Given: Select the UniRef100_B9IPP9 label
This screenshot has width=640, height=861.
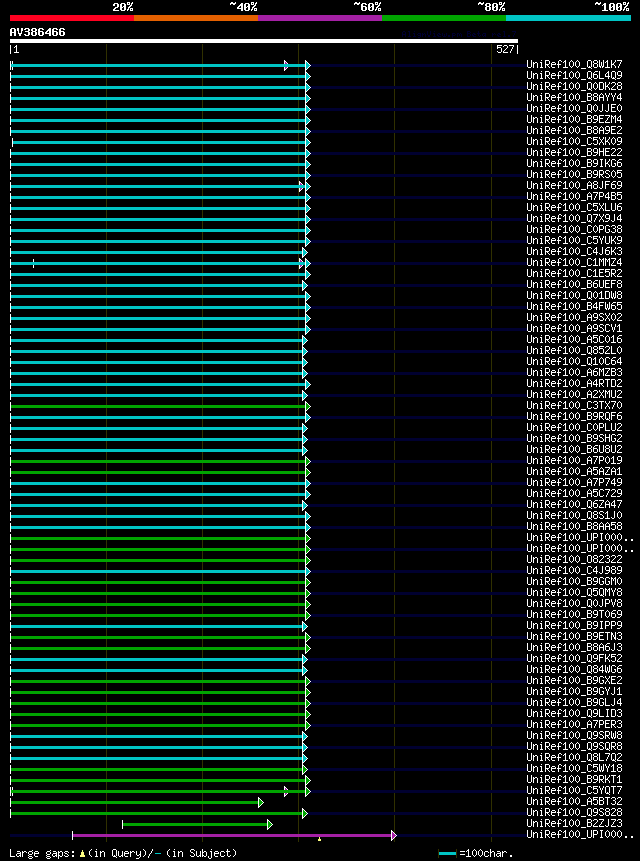Looking at the screenshot, I should tap(574, 625).
